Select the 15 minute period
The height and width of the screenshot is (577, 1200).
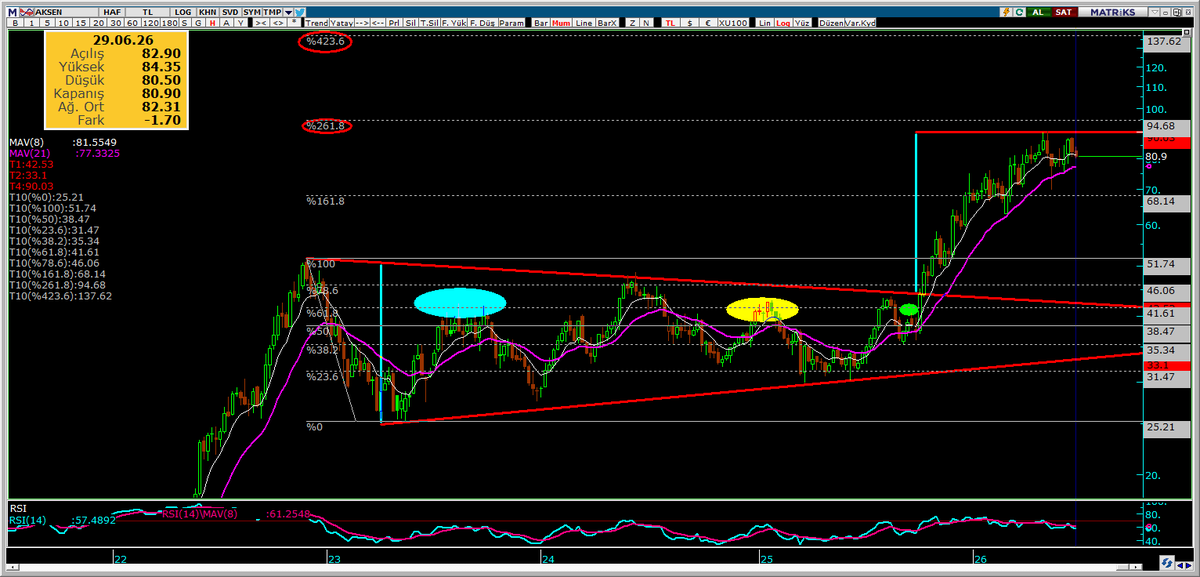(81, 23)
